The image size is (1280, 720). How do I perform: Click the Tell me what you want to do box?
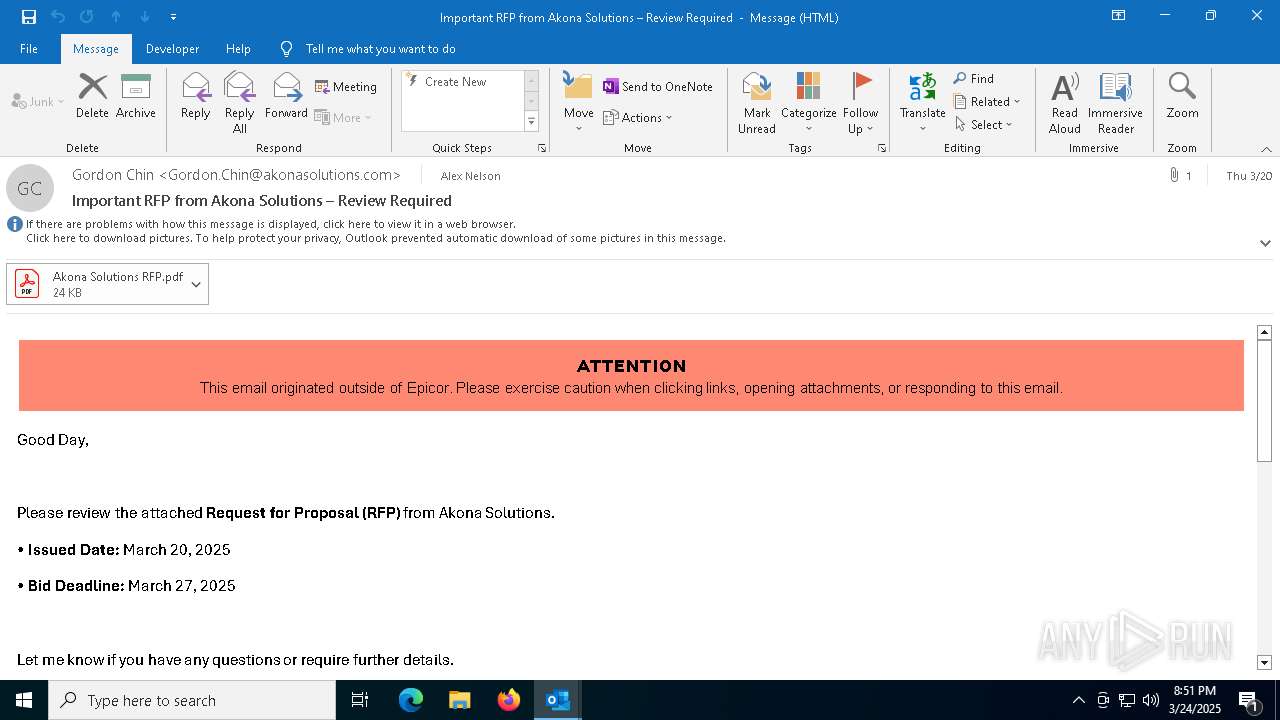coord(380,49)
